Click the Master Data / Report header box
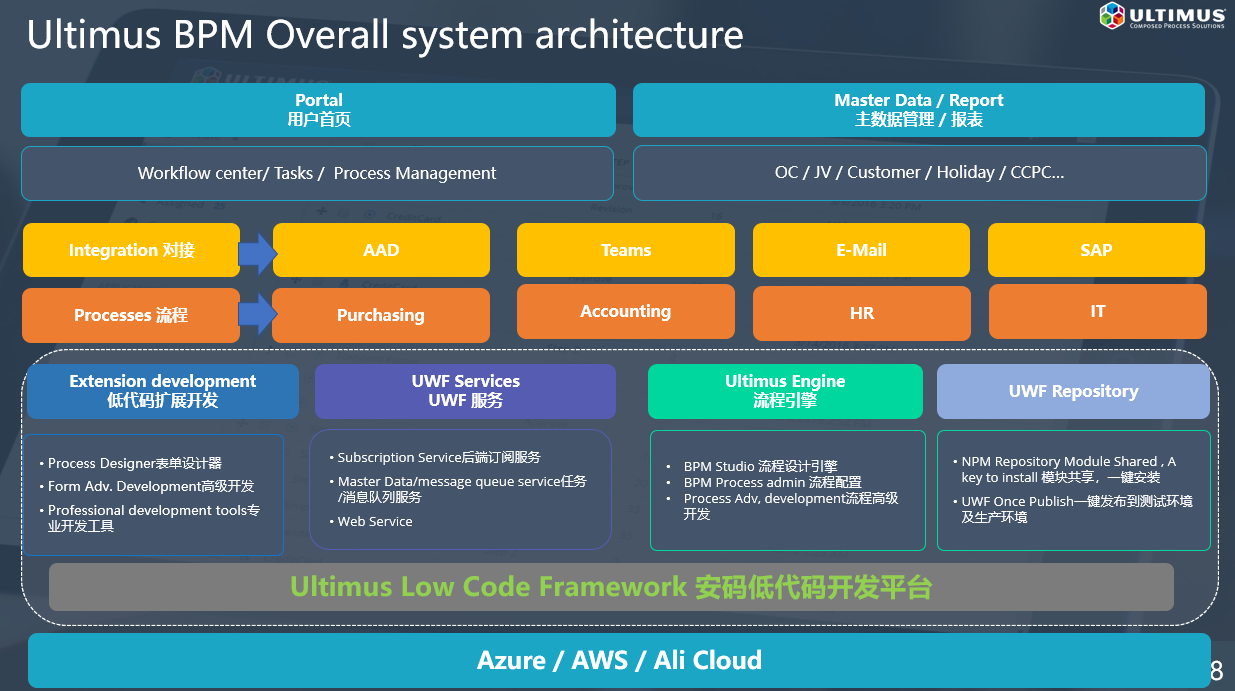The image size is (1235, 691). tap(919, 110)
